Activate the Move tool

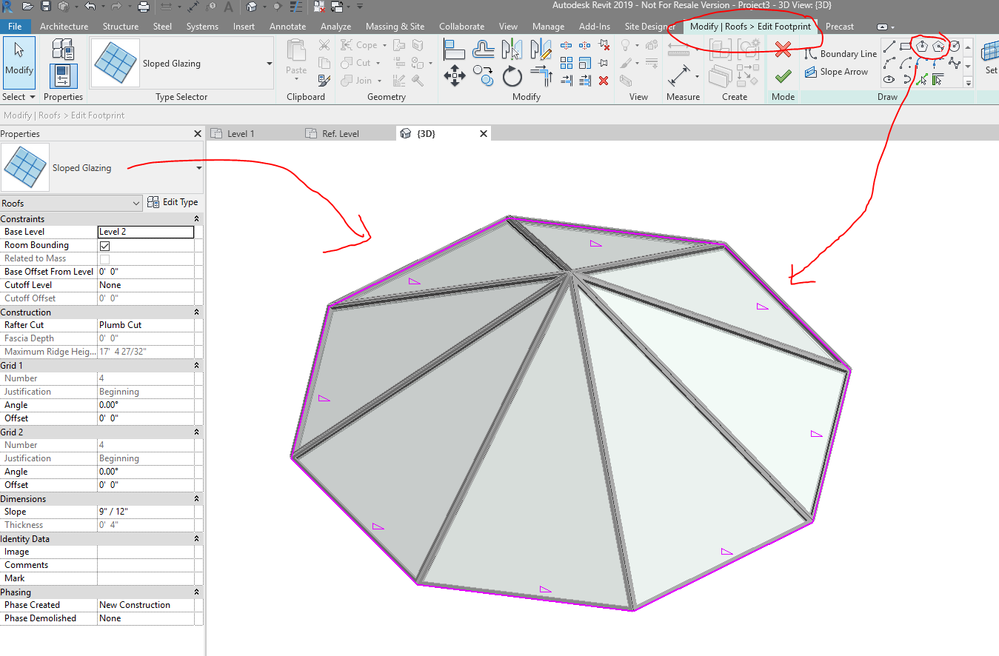point(454,76)
